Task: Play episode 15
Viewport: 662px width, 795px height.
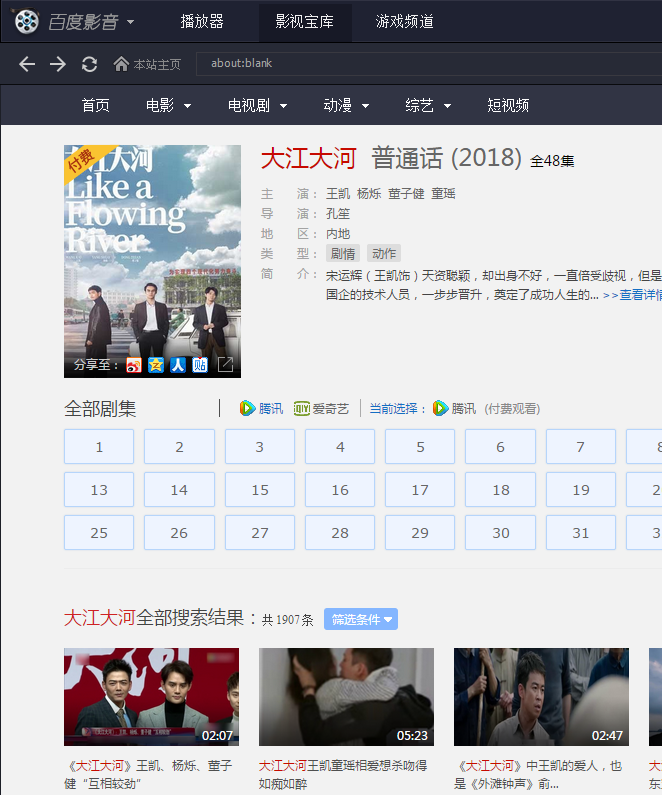Action: pos(260,490)
